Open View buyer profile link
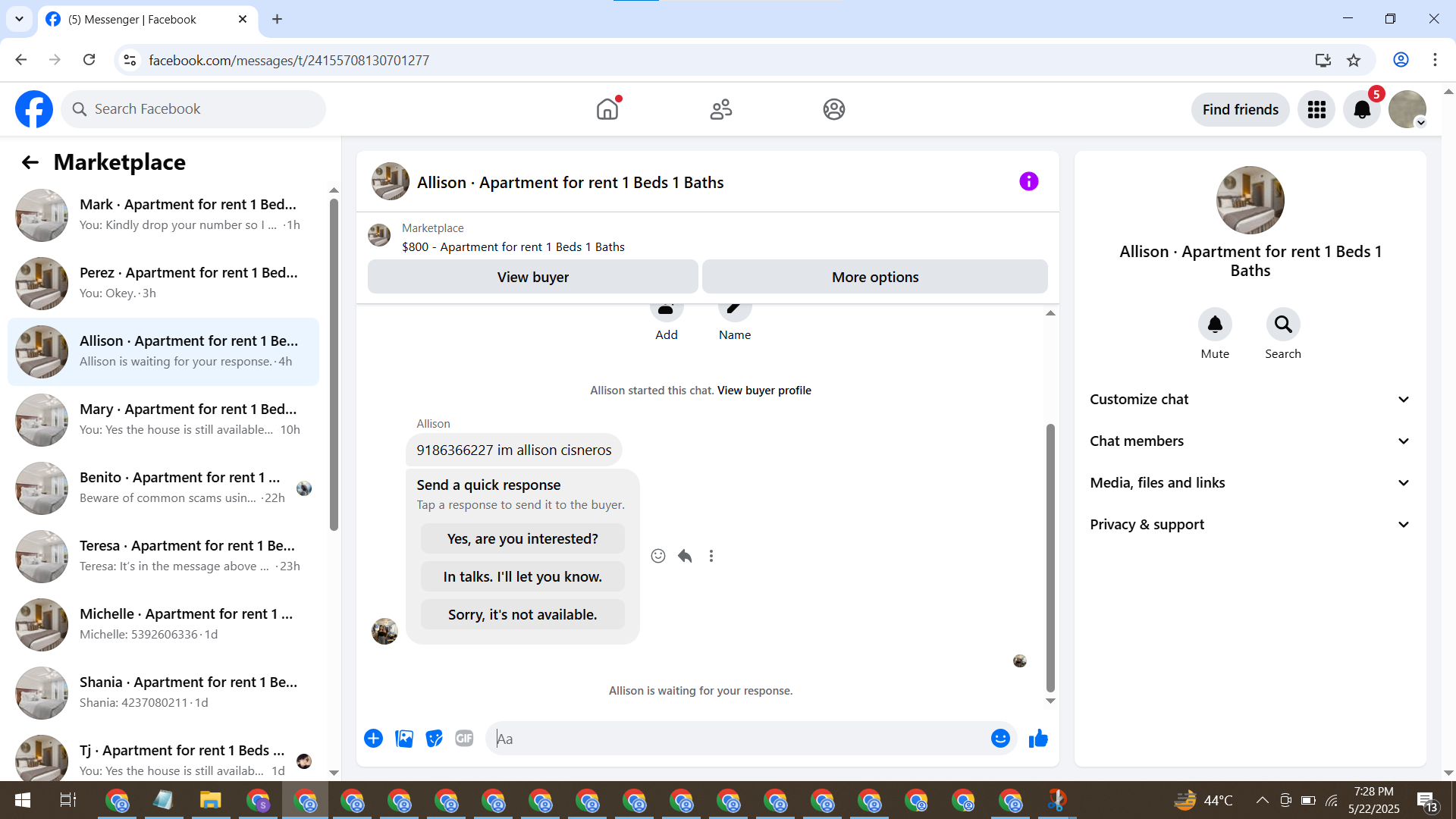The width and height of the screenshot is (1456, 819). tap(764, 391)
